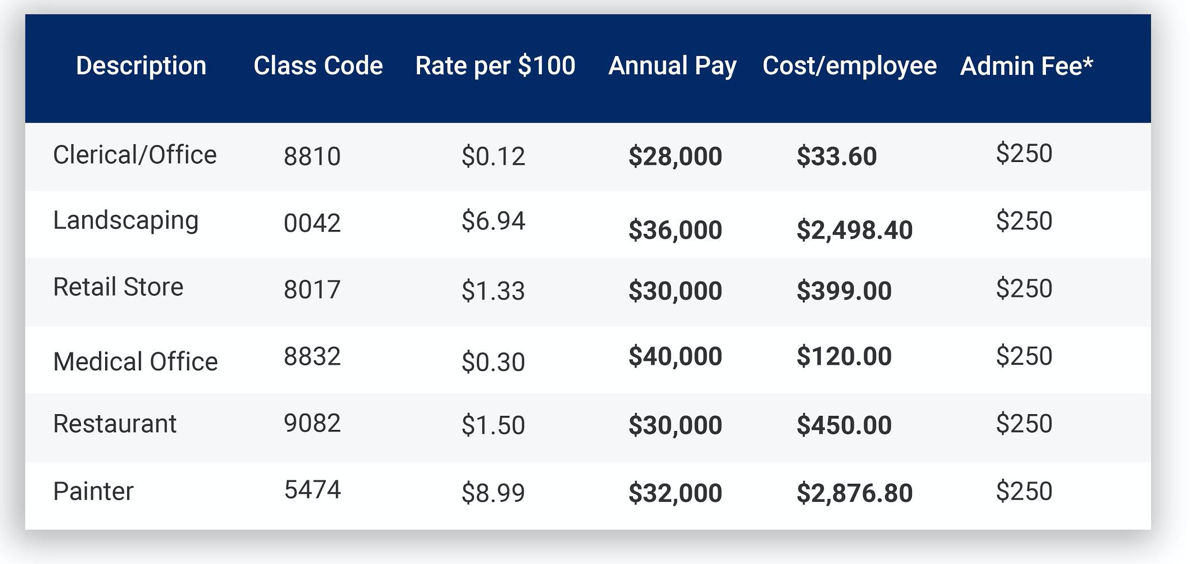Click class code 8810
Image resolution: width=1190 pixels, height=564 pixels.
312,157
